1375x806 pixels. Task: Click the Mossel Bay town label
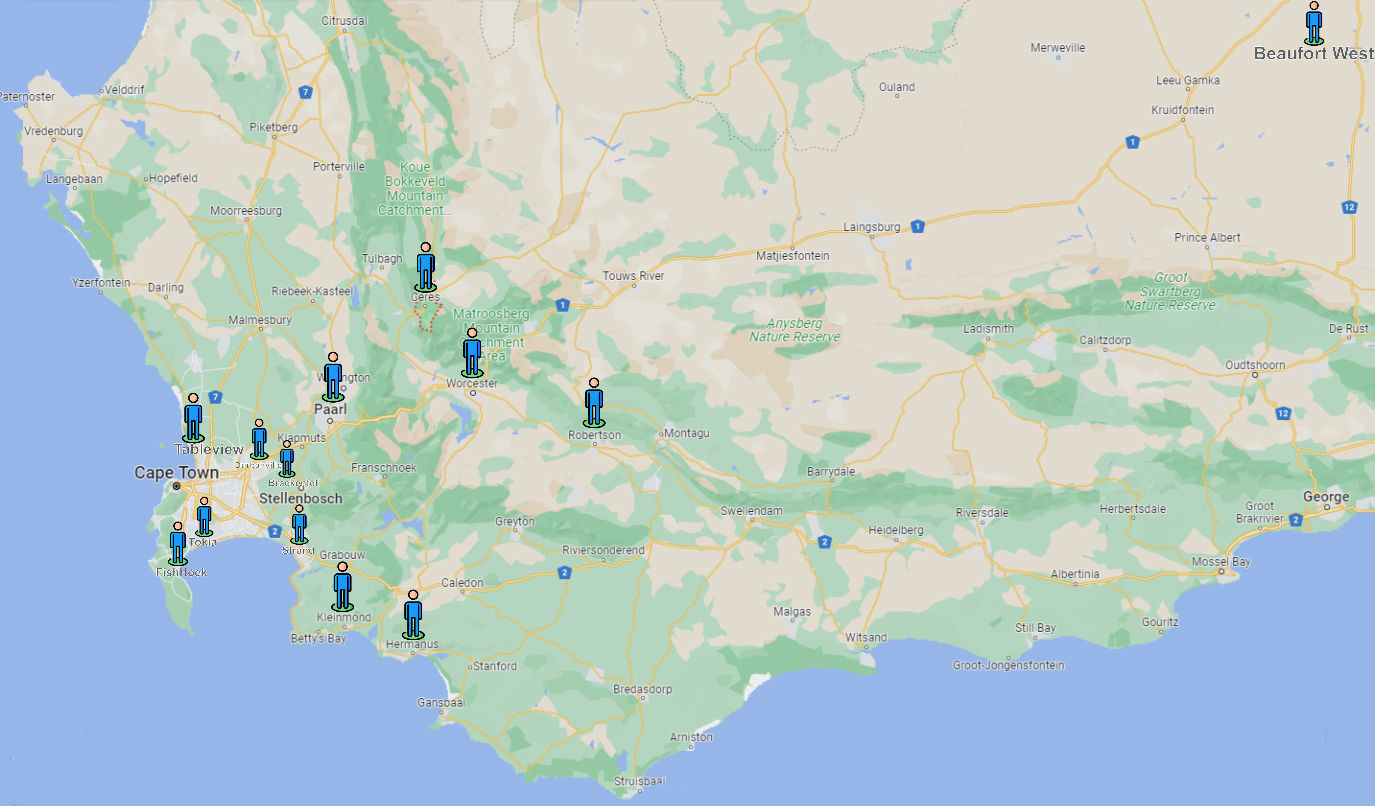point(1221,562)
